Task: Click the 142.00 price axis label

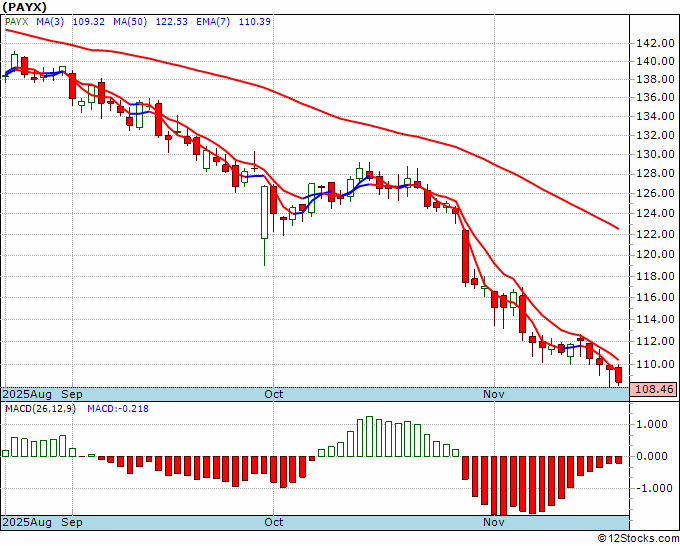Action: point(655,43)
